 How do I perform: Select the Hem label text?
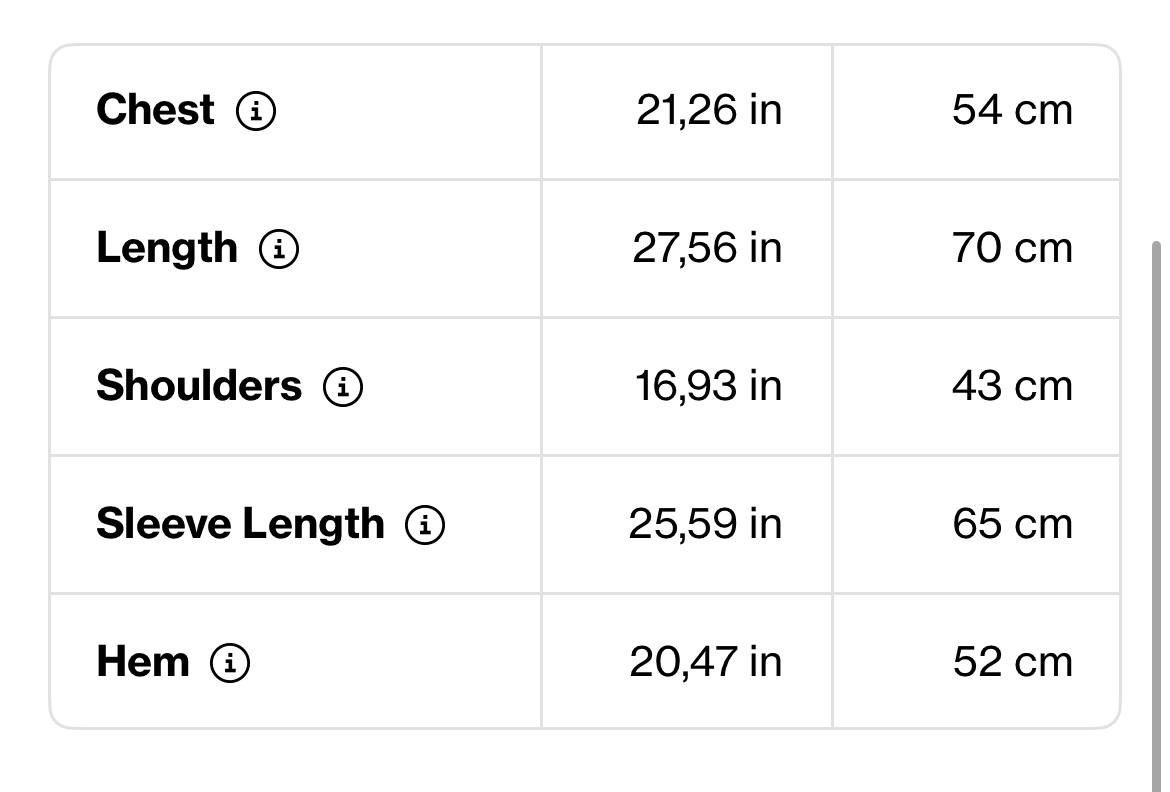tap(143, 661)
